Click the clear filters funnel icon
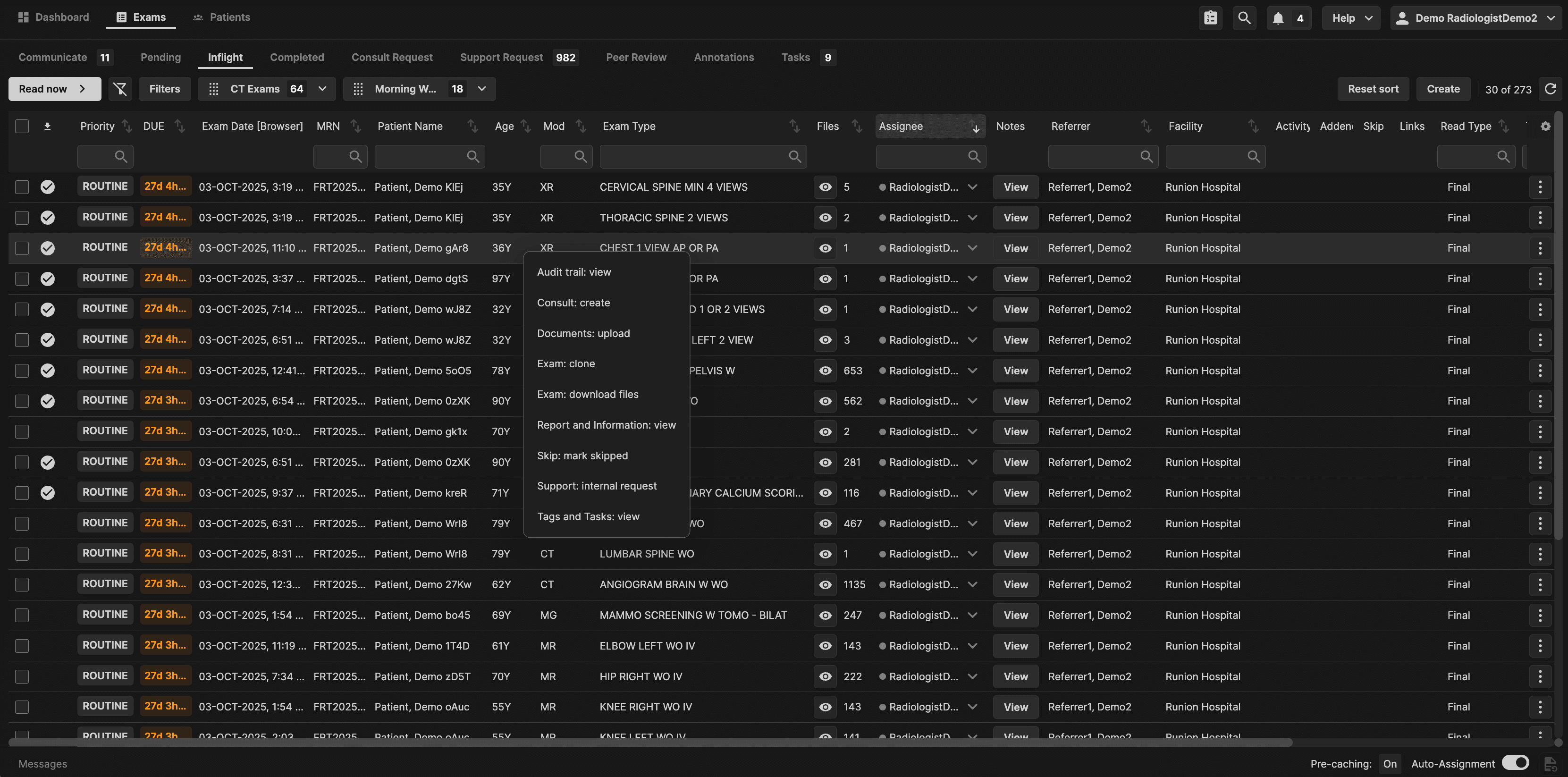Image resolution: width=1568 pixels, height=777 pixels. 120,89
